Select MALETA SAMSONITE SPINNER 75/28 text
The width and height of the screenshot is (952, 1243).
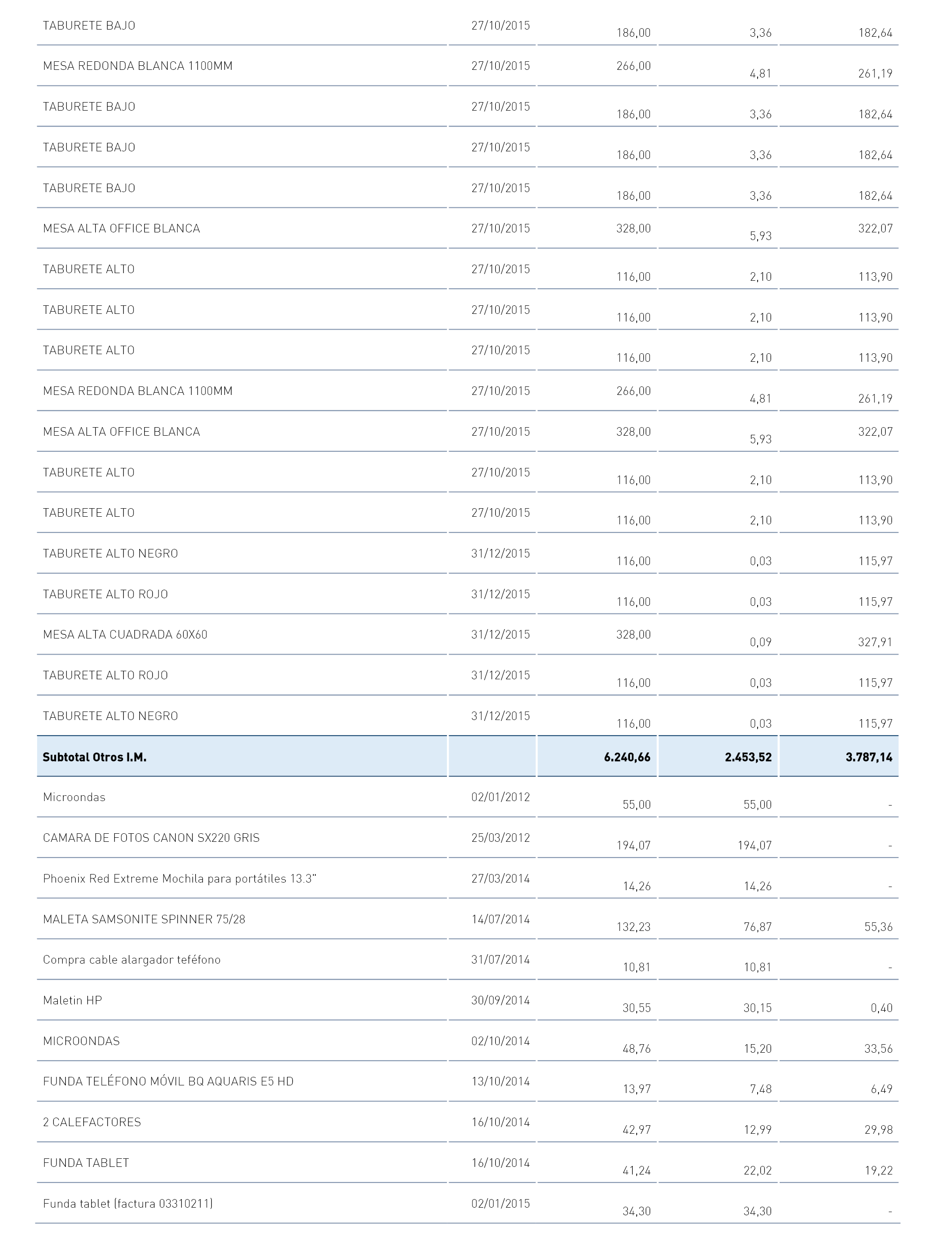point(144,920)
